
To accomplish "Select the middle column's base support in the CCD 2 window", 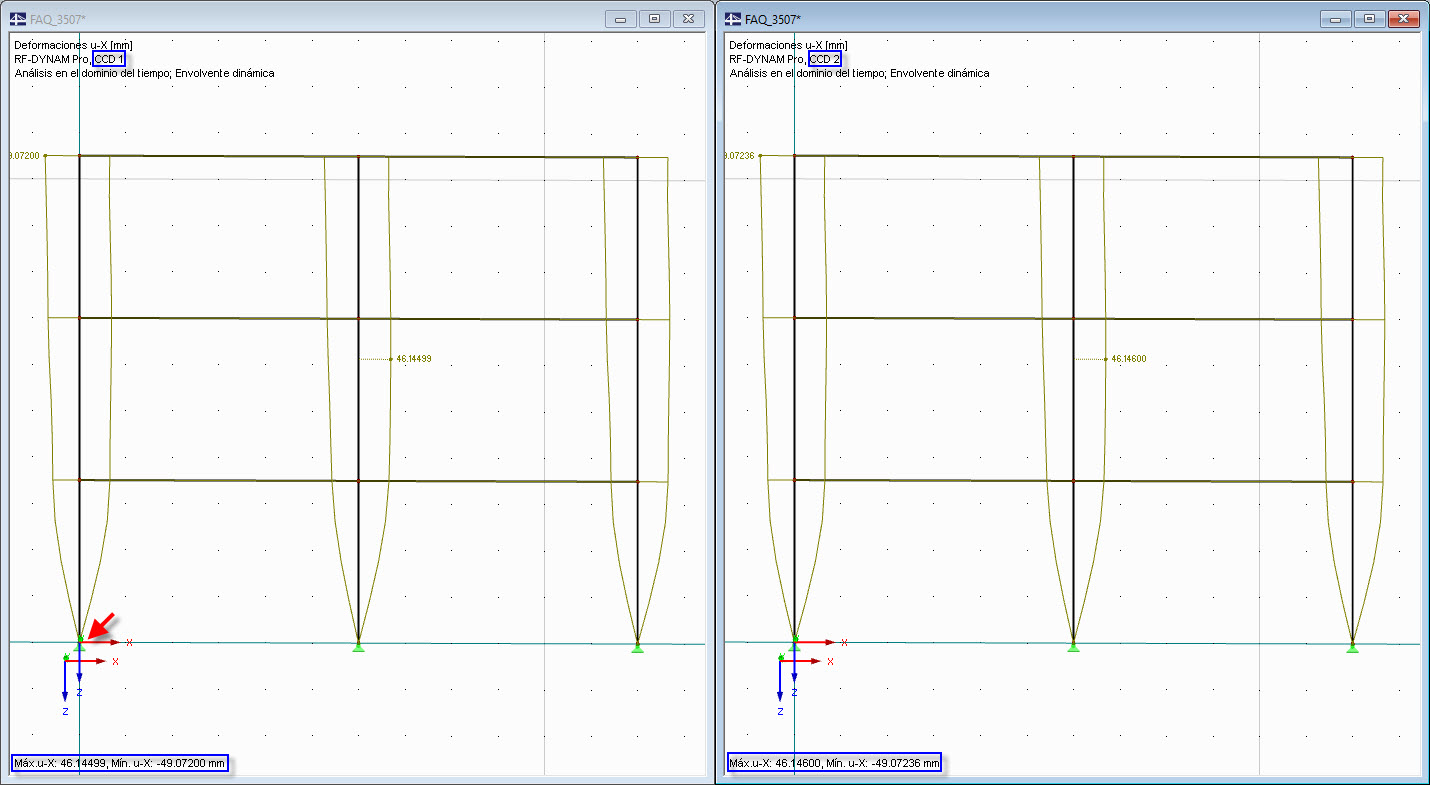I will 1073,645.
